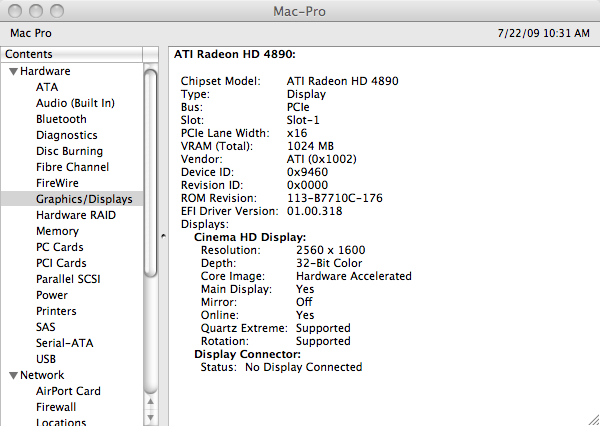
Task: Open Serial-ATA details
Action: click(64, 343)
